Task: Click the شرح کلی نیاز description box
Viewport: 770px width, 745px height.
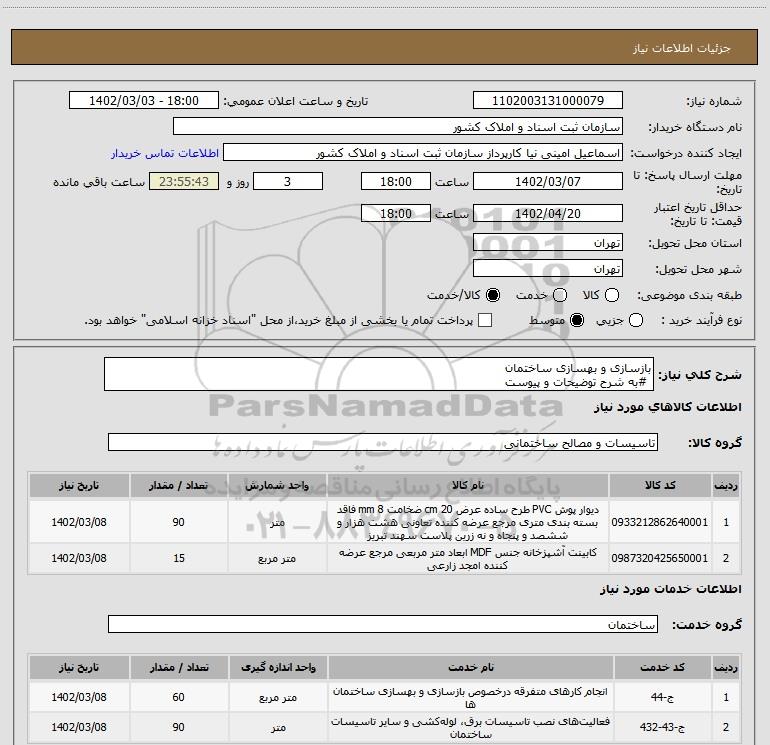Action: (x=379, y=374)
